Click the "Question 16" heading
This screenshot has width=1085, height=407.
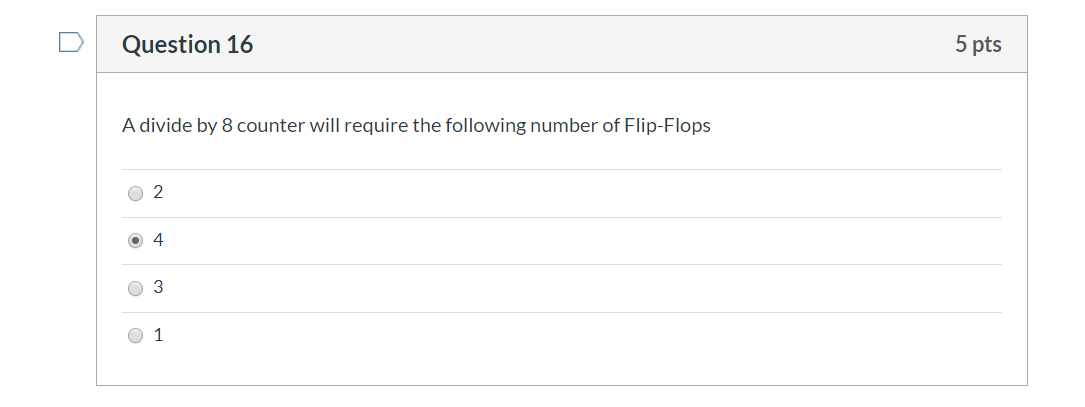[188, 44]
